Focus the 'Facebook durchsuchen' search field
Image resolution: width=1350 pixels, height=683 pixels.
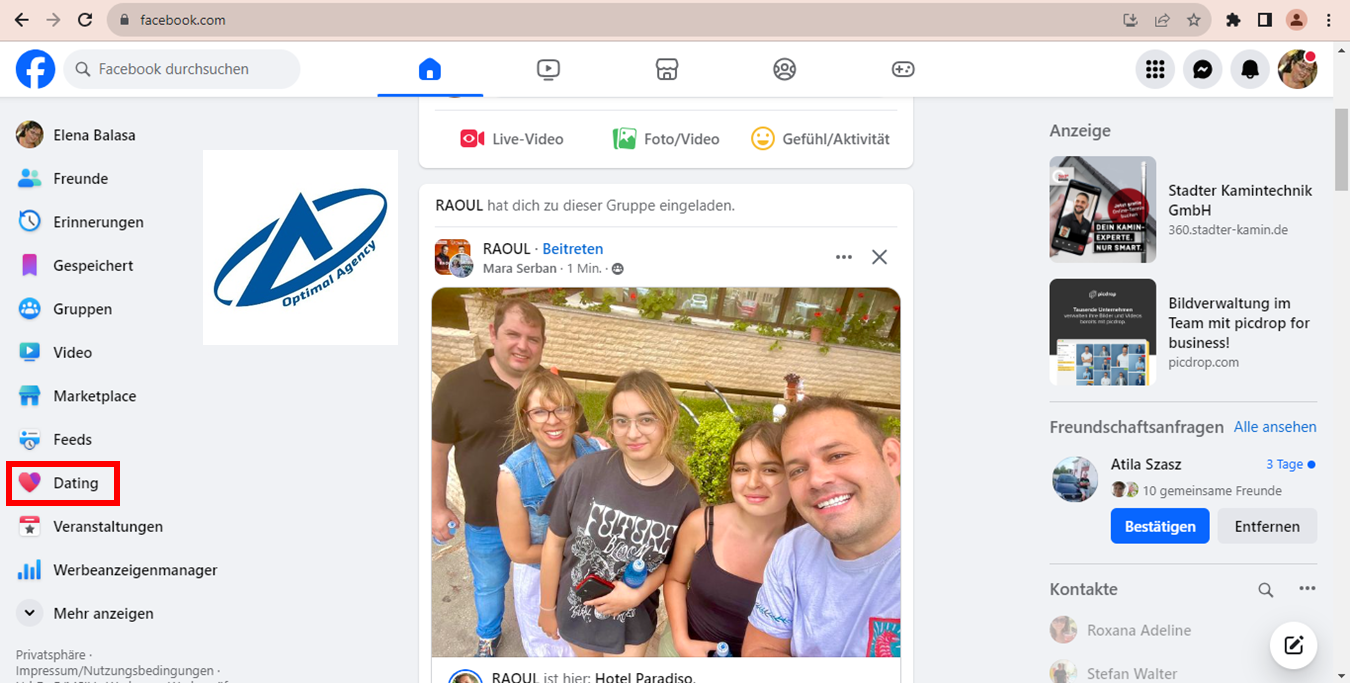(182, 69)
